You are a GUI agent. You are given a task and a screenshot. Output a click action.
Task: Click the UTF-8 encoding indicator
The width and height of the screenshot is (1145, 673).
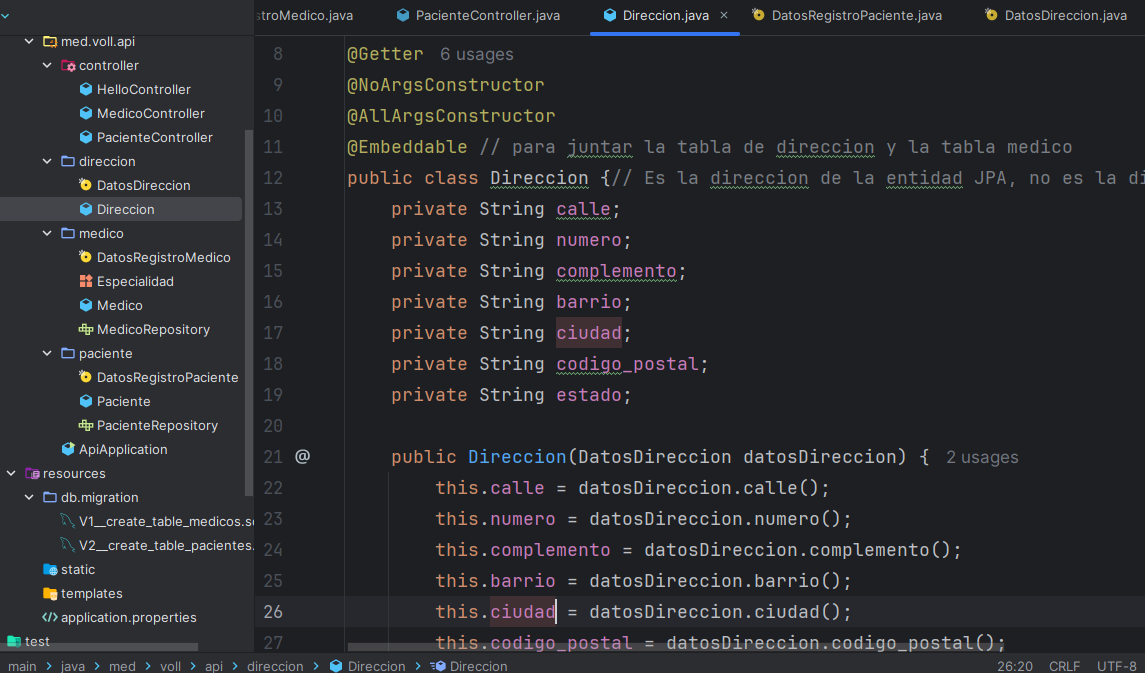coord(1117,666)
